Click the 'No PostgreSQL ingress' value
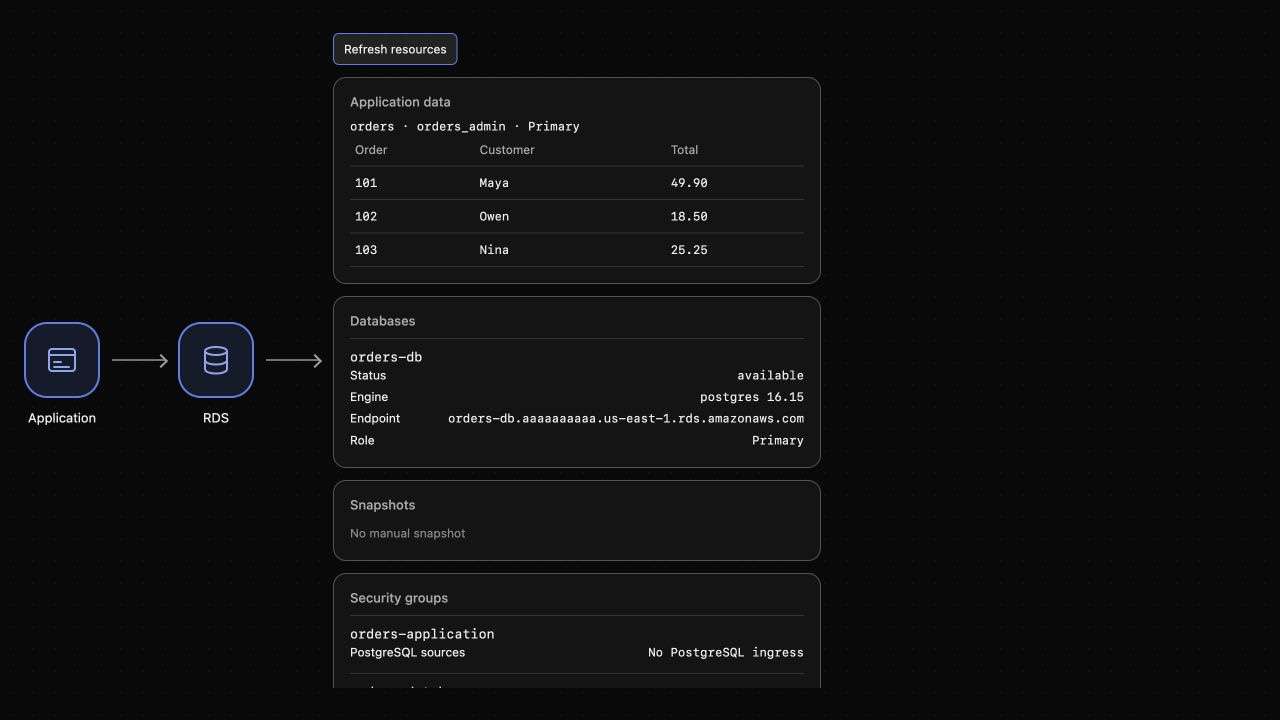This screenshot has height=720, width=1280. (726, 653)
